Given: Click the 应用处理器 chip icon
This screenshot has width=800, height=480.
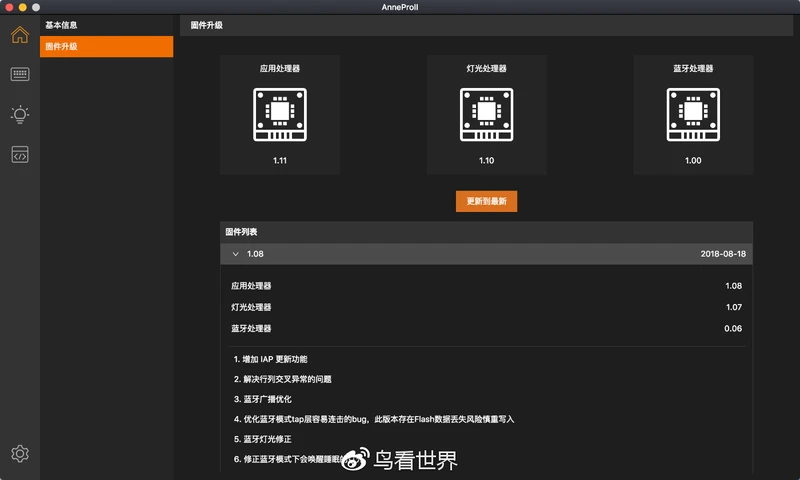Looking at the screenshot, I should tap(280, 114).
